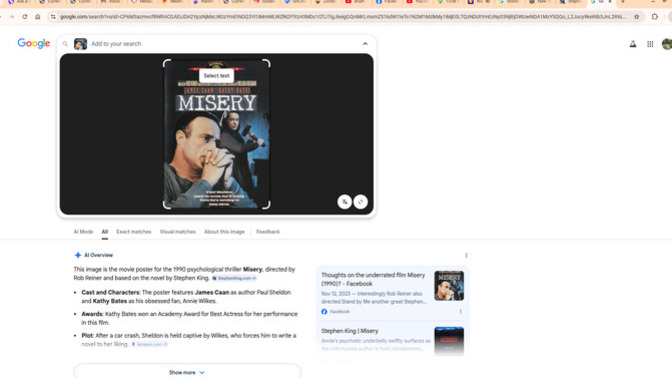
Task: Open the Google apps grid
Action: pyautogui.click(x=650, y=44)
